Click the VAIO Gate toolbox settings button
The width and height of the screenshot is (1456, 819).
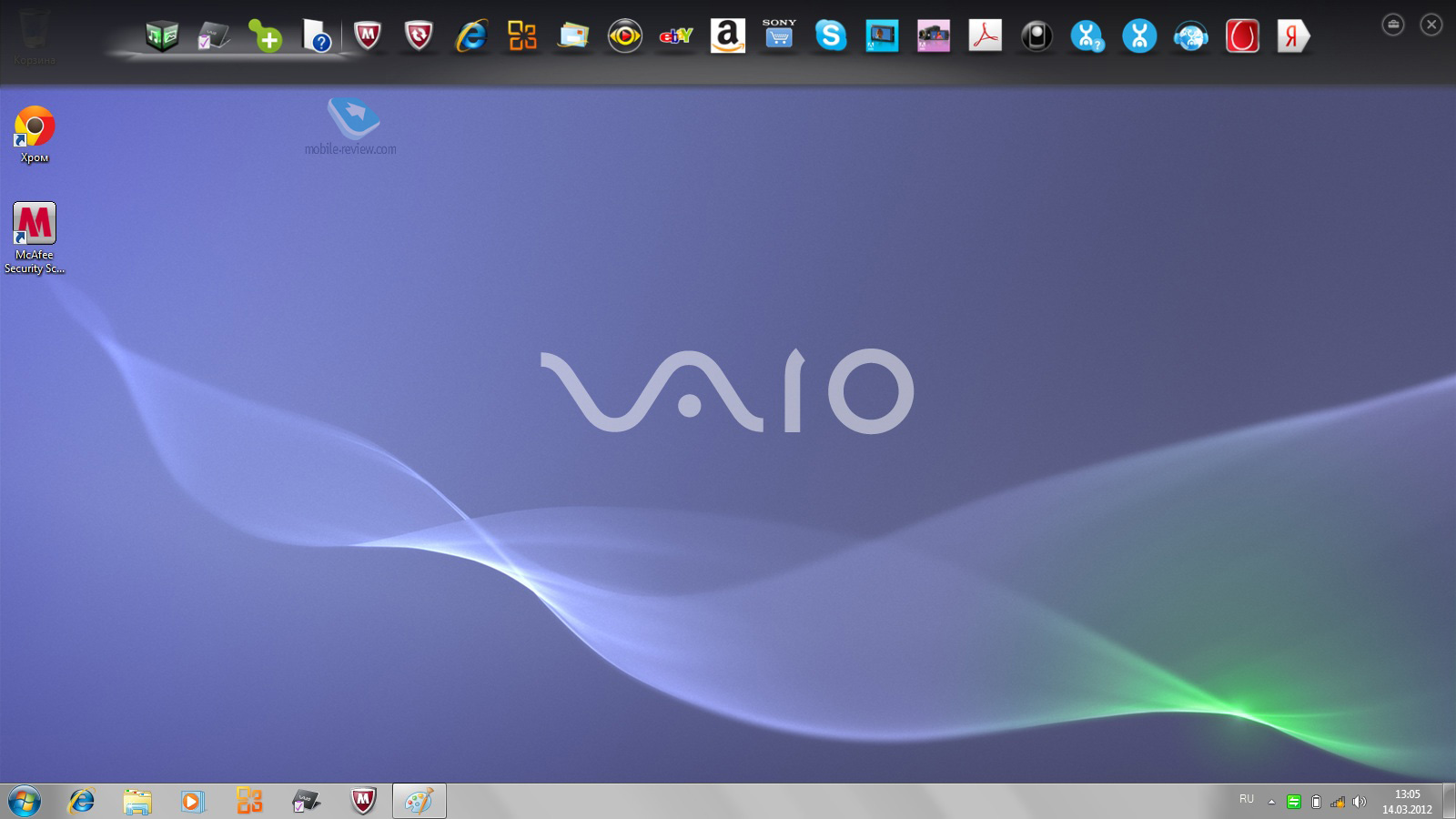pos(1393,25)
